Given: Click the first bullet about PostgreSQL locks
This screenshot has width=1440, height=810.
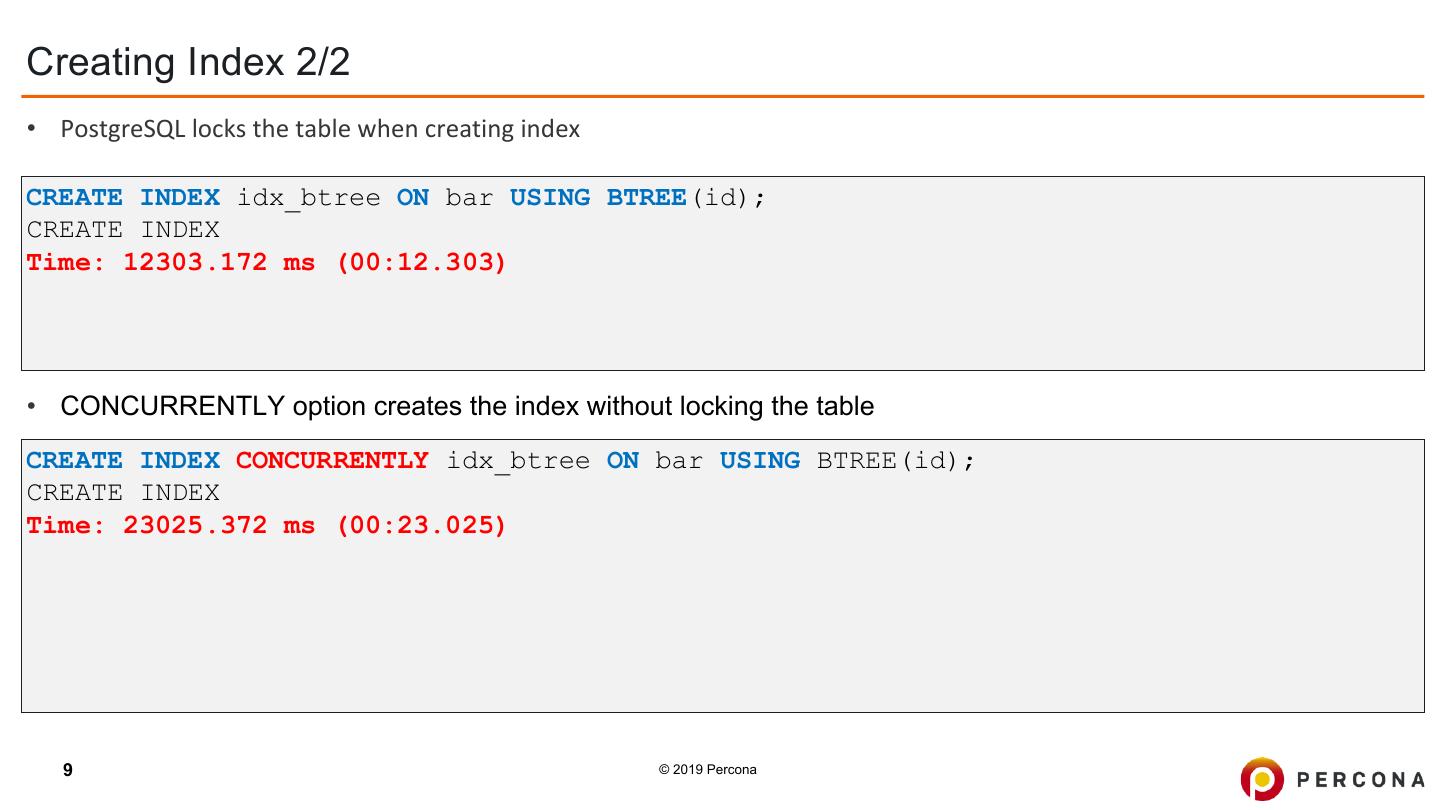Looking at the screenshot, I should 320,129.
